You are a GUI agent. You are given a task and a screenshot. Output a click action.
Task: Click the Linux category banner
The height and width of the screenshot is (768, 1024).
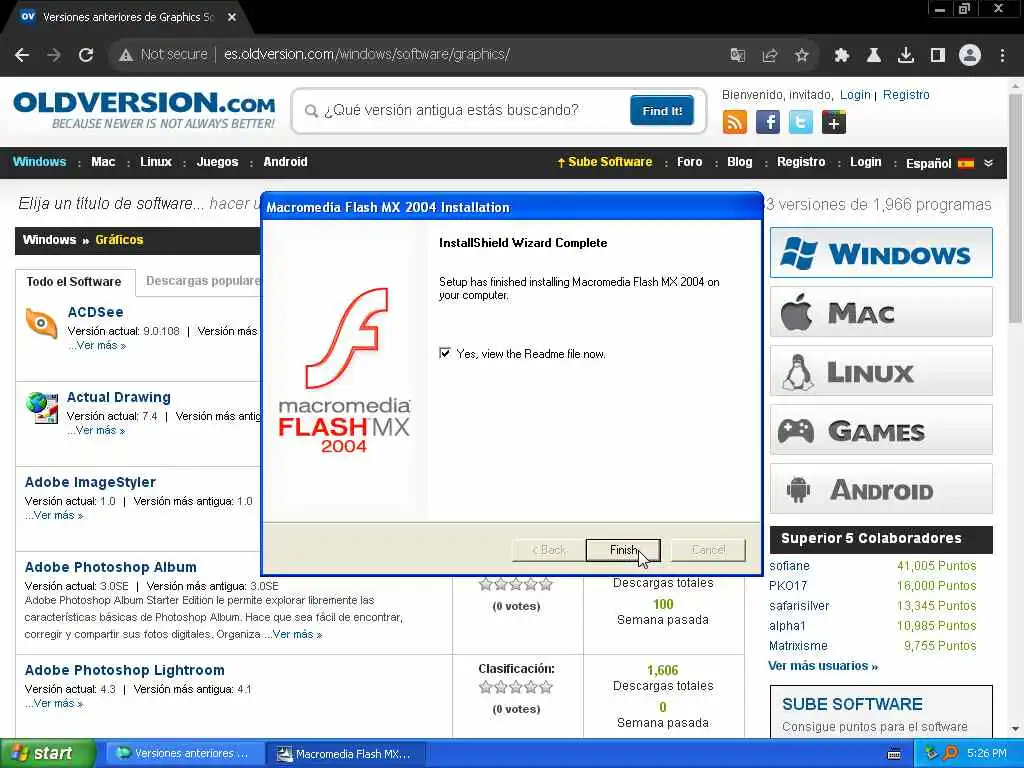tap(881, 371)
